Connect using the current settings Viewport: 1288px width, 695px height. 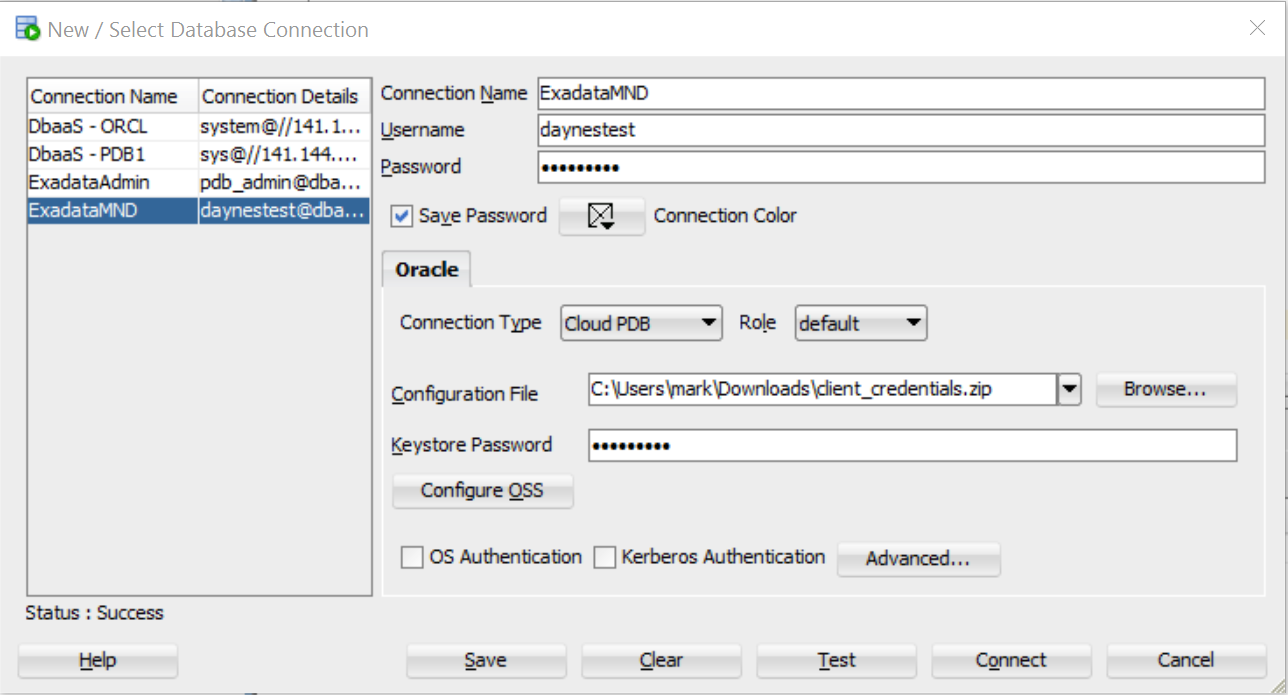tap(1010, 660)
